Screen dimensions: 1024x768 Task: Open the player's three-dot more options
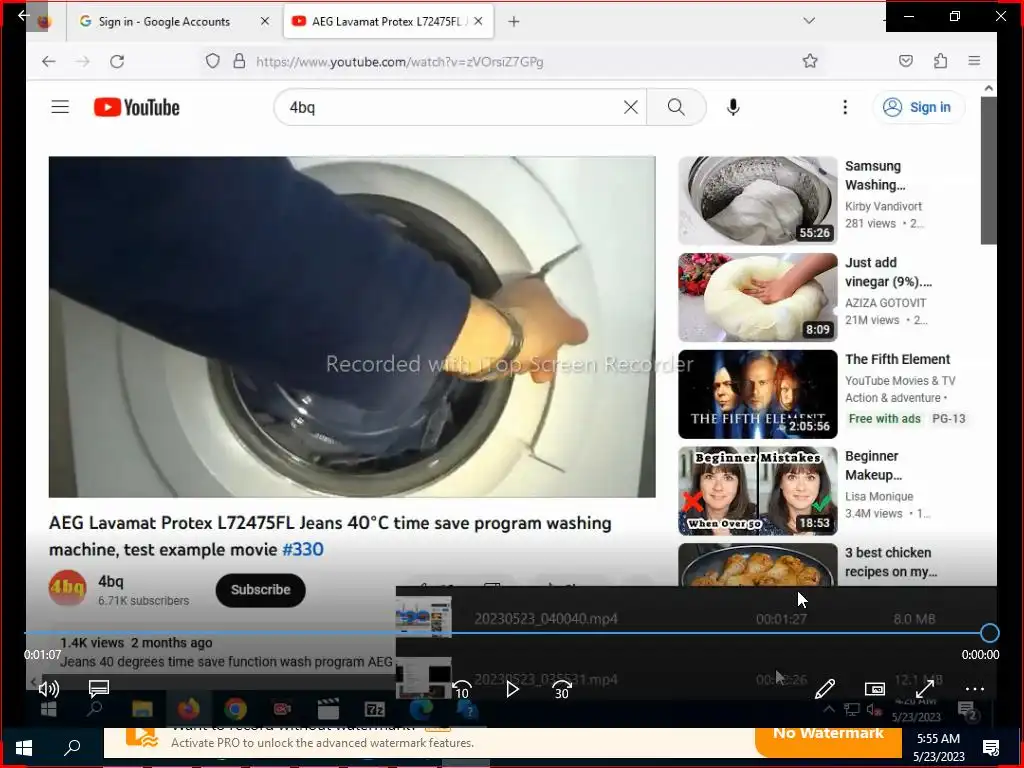tap(974, 689)
